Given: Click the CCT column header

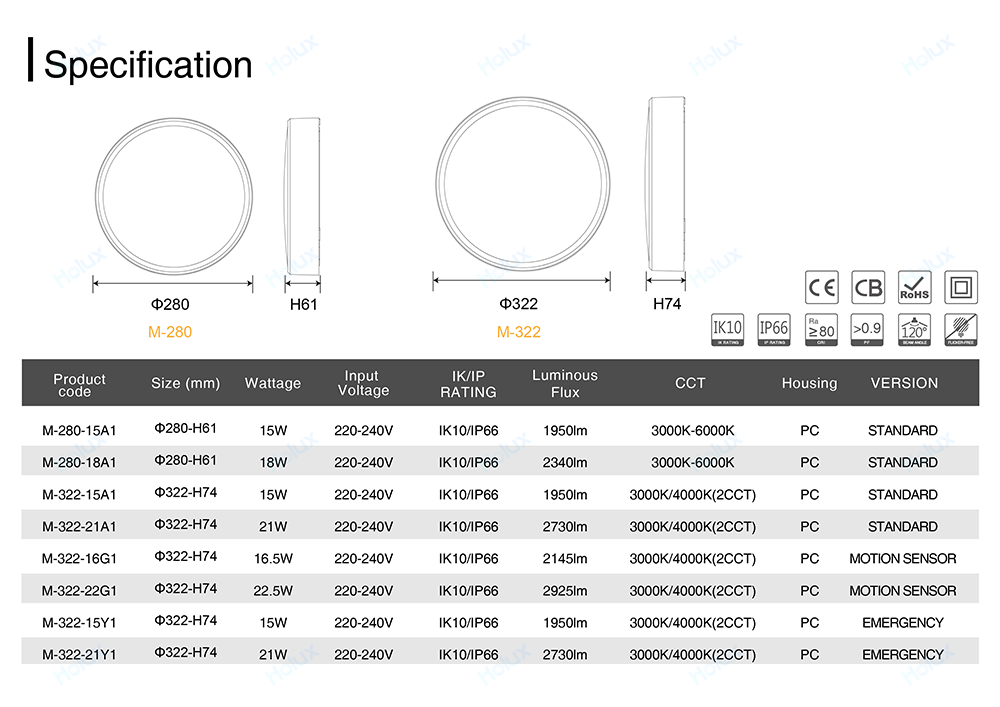Looking at the screenshot, I should pos(691,383).
